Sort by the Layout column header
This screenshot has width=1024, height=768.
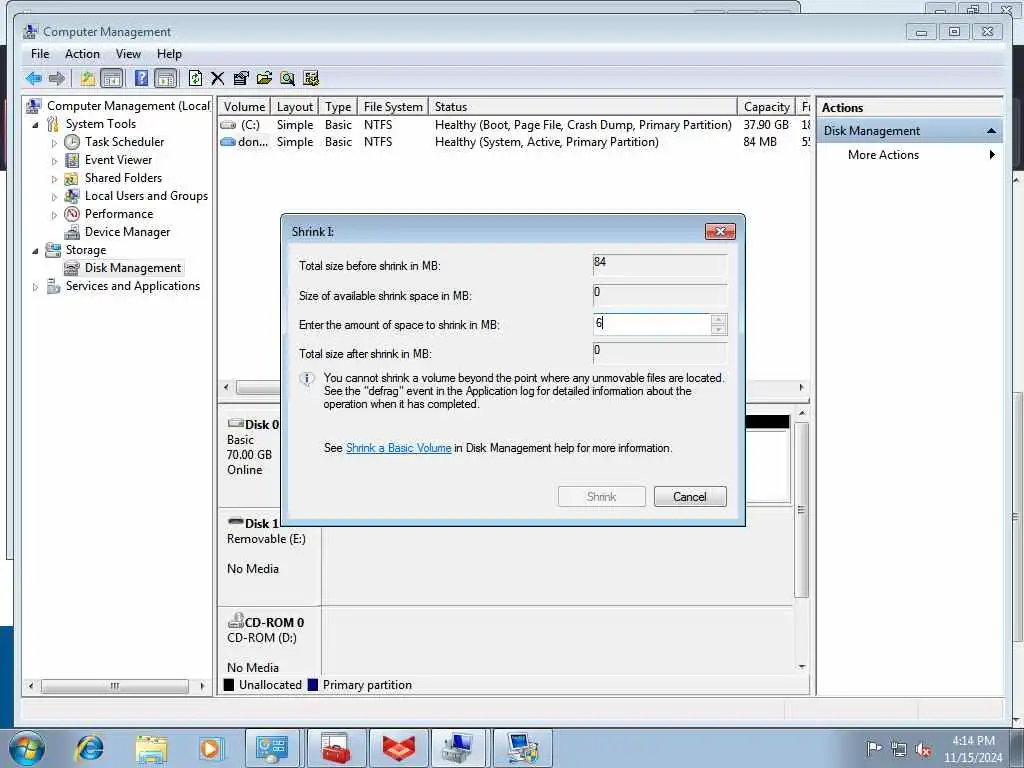(295, 106)
